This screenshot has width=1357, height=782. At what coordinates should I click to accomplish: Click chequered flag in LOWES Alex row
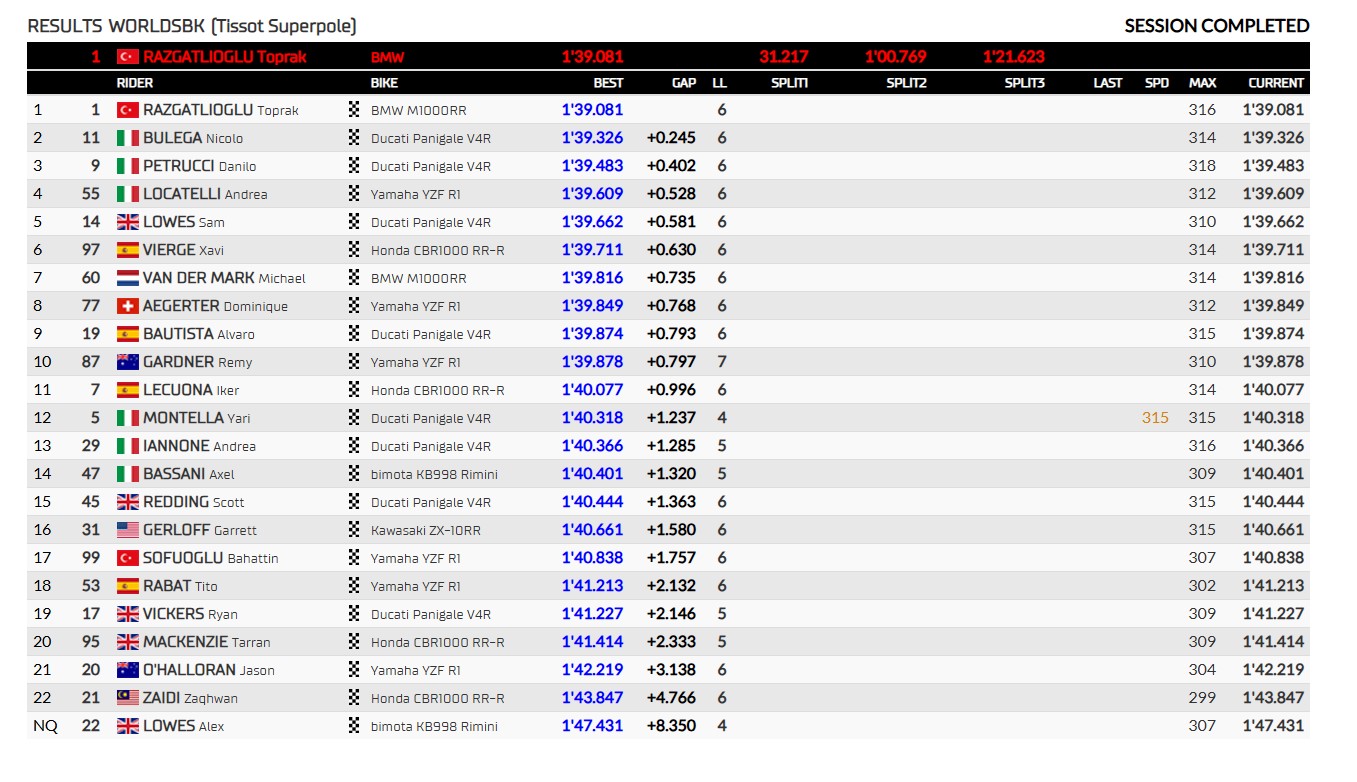point(353,726)
